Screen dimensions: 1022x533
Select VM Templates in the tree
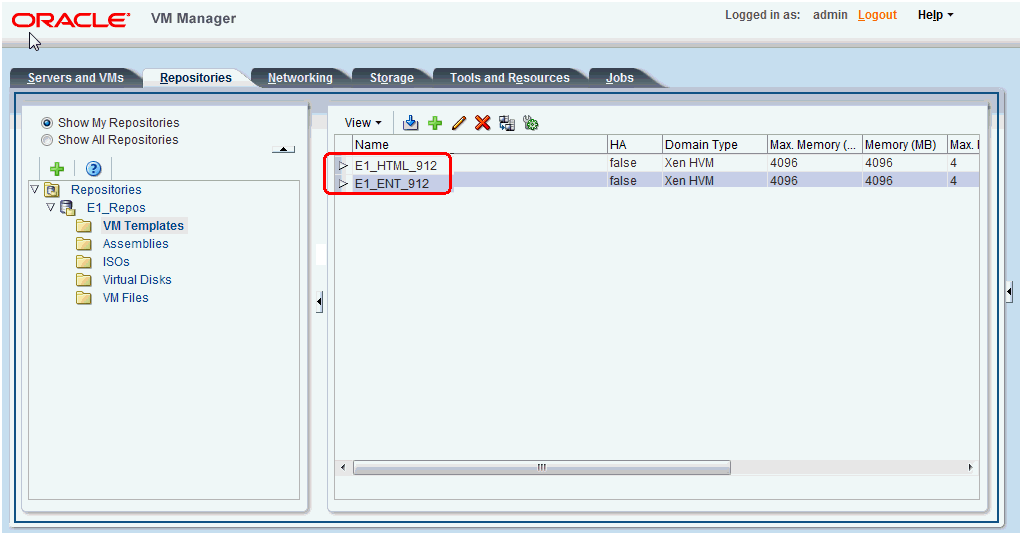pyautogui.click(x=143, y=226)
